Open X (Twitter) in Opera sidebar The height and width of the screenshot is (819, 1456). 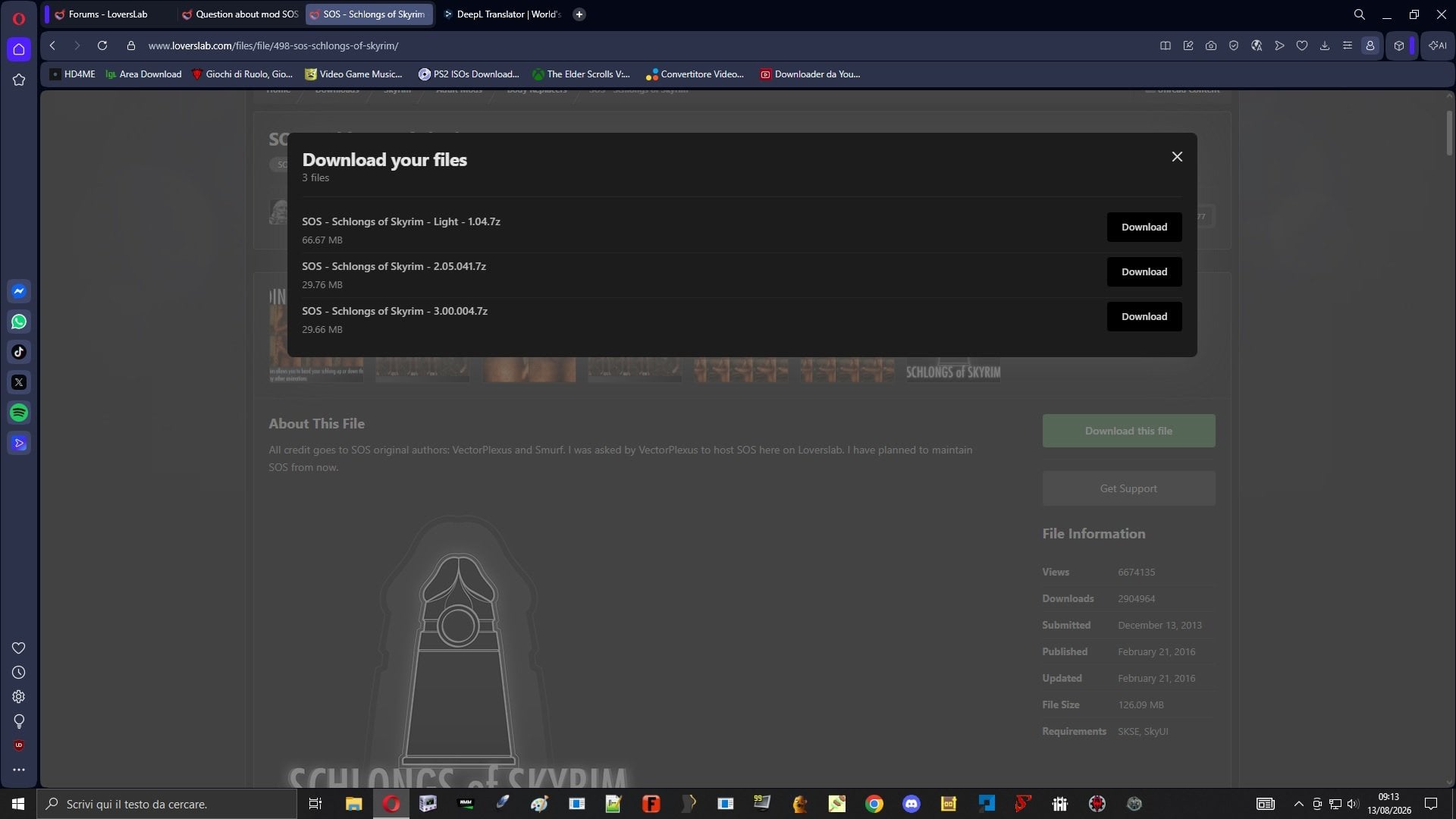pyautogui.click(x=19, y=382)
